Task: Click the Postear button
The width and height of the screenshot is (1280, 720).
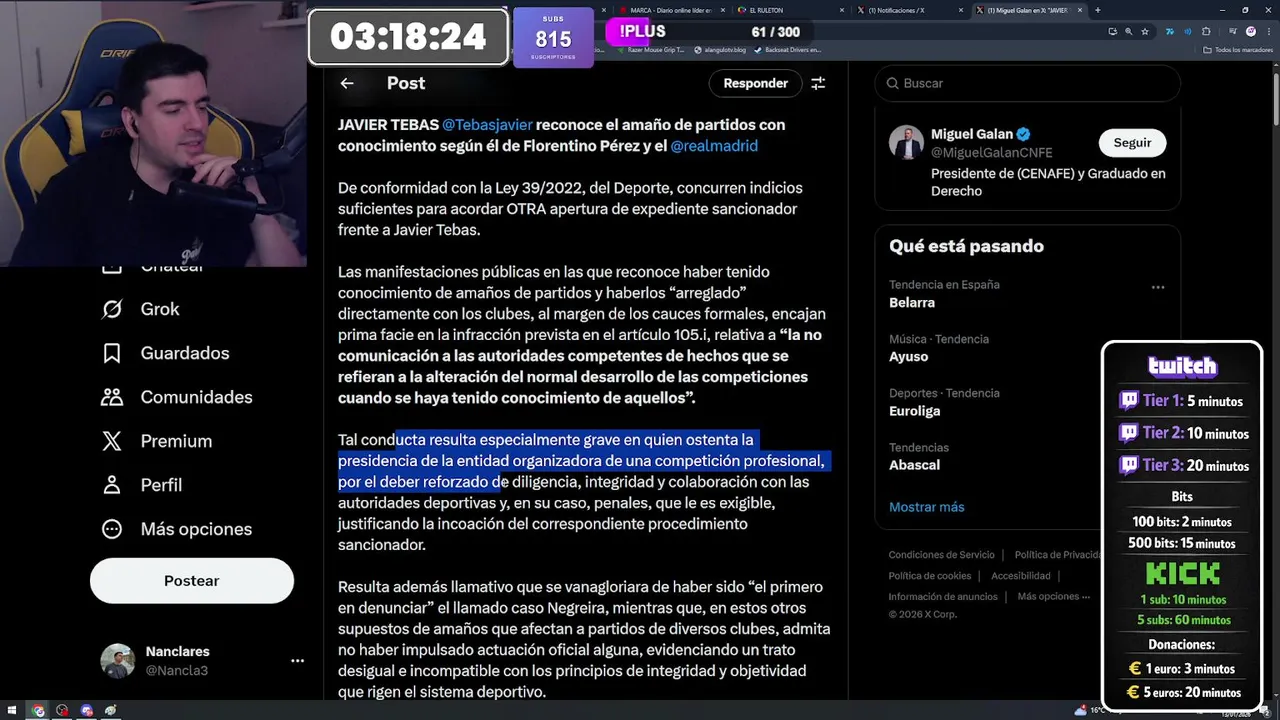Action: [192, 581]
